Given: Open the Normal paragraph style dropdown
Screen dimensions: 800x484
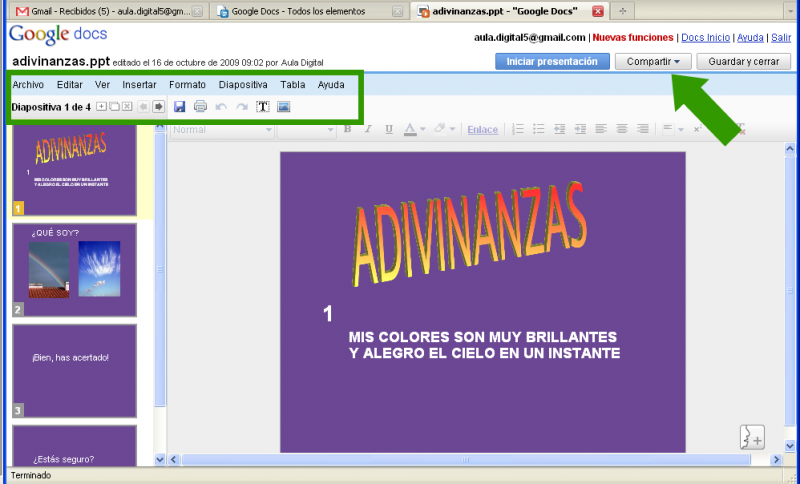Looking at the screenshot, I should tap(222, 130).
